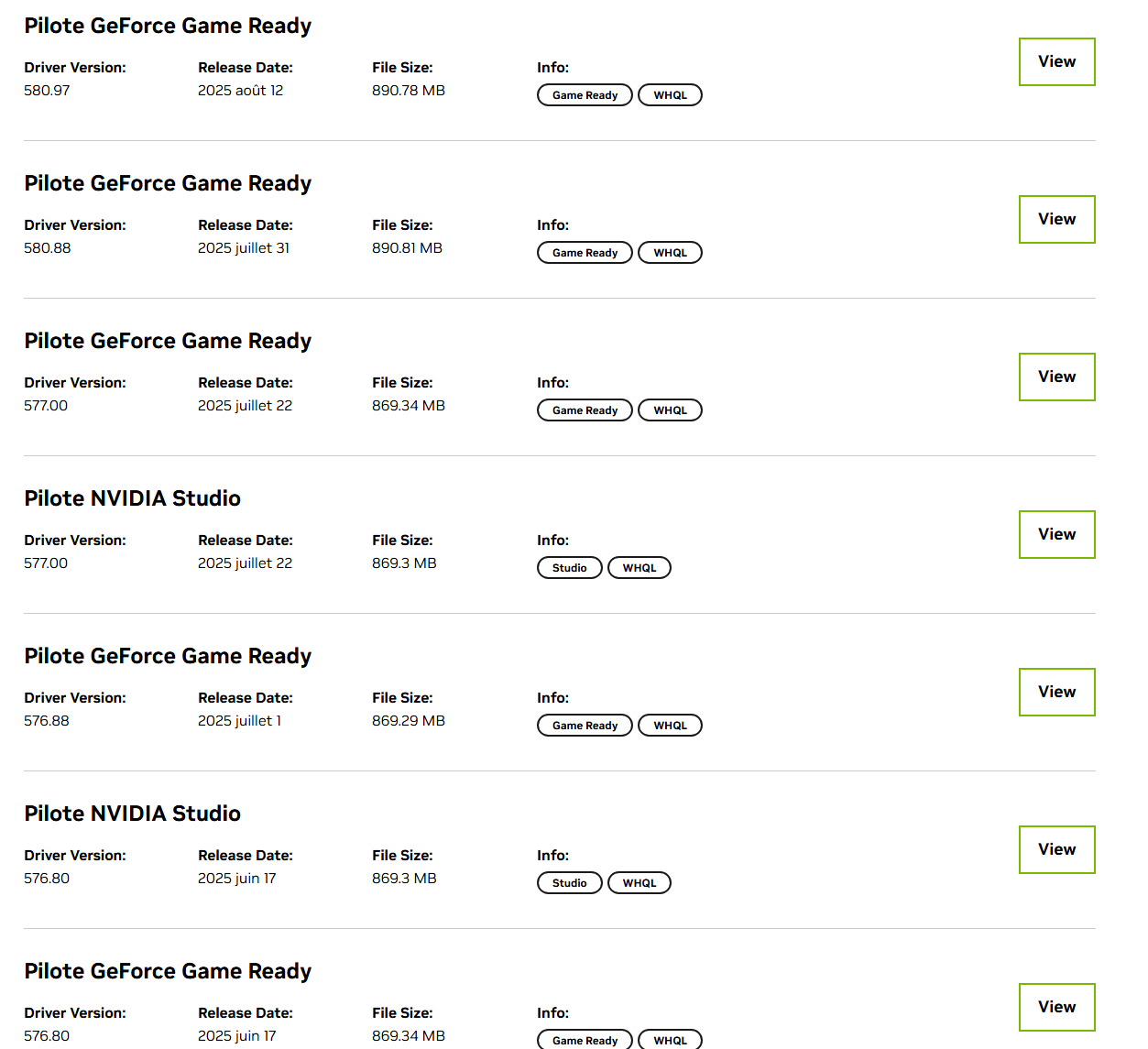Open View for Studio driver 576.80

(x=1056, y=849)
